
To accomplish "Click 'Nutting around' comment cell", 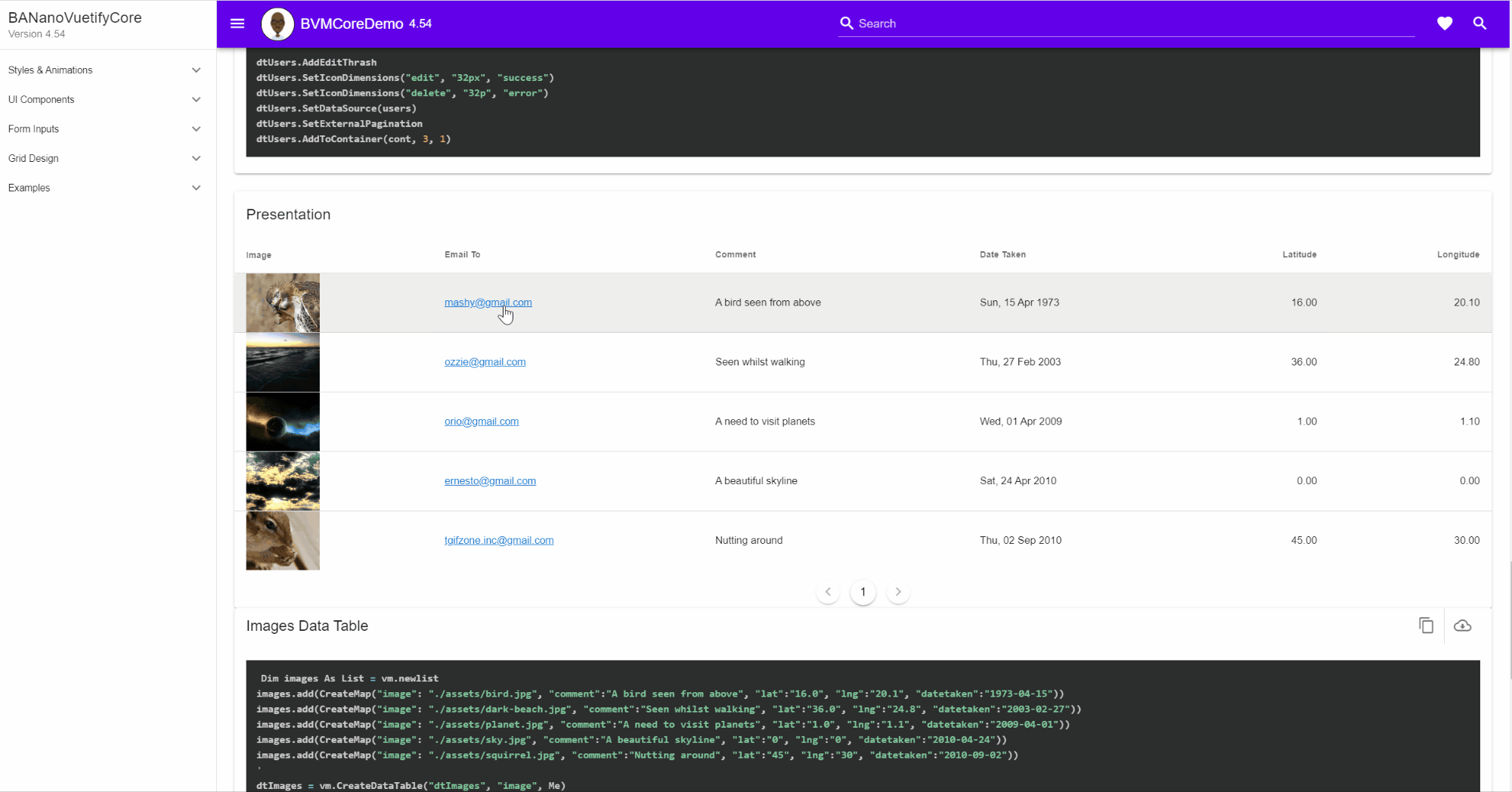I will pos(748,540).
